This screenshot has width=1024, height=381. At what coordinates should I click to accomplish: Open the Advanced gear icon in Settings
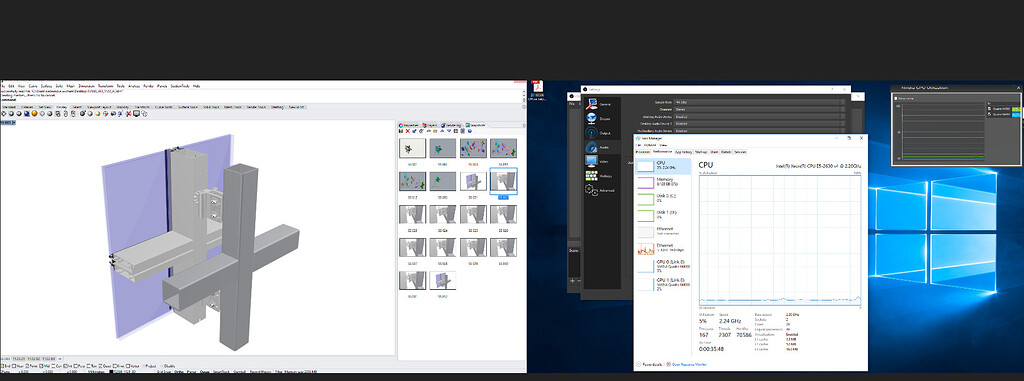pyautogui.click(x=591, y=190)
